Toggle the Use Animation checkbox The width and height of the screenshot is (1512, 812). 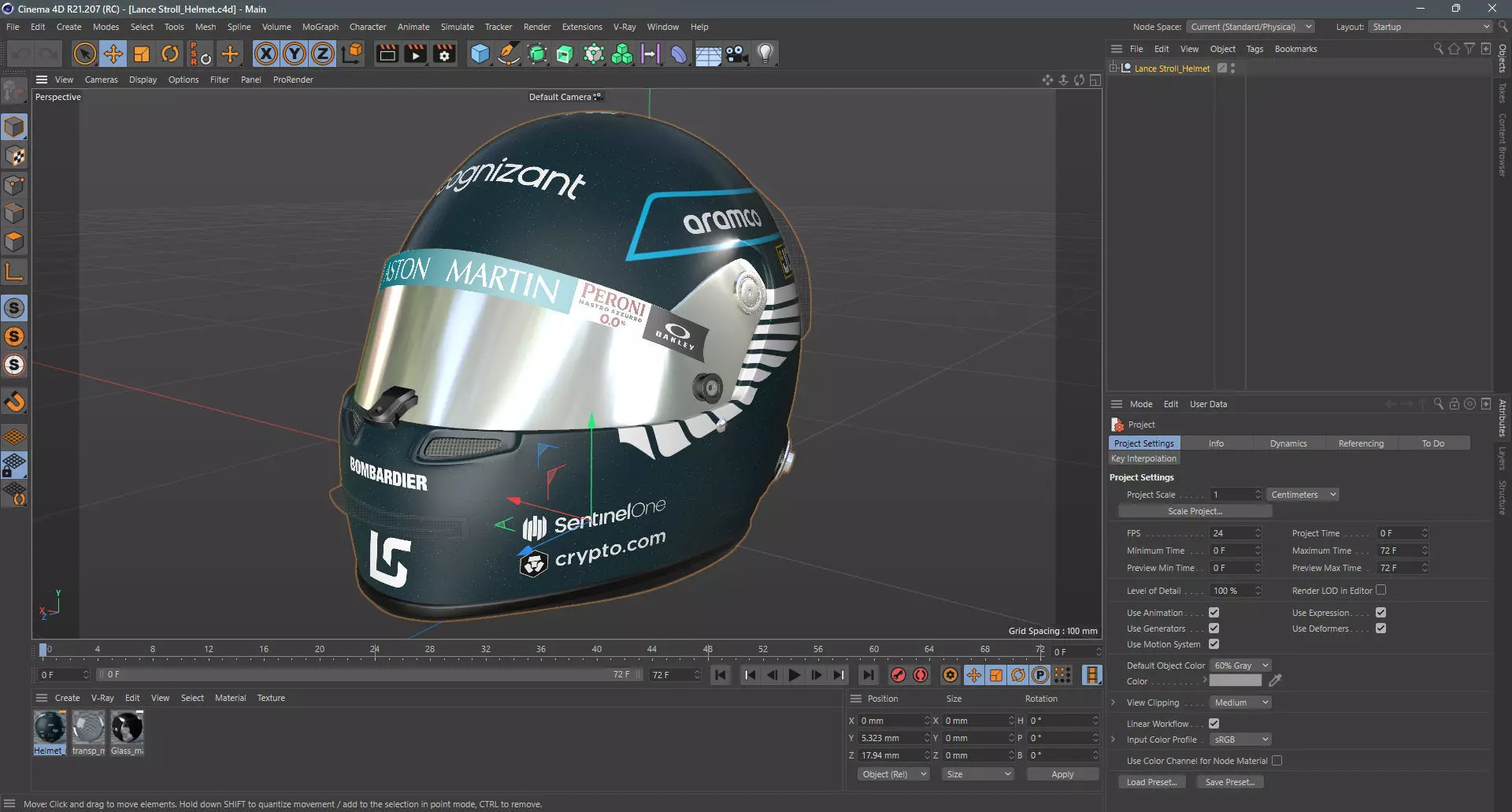coord(1214,613)
